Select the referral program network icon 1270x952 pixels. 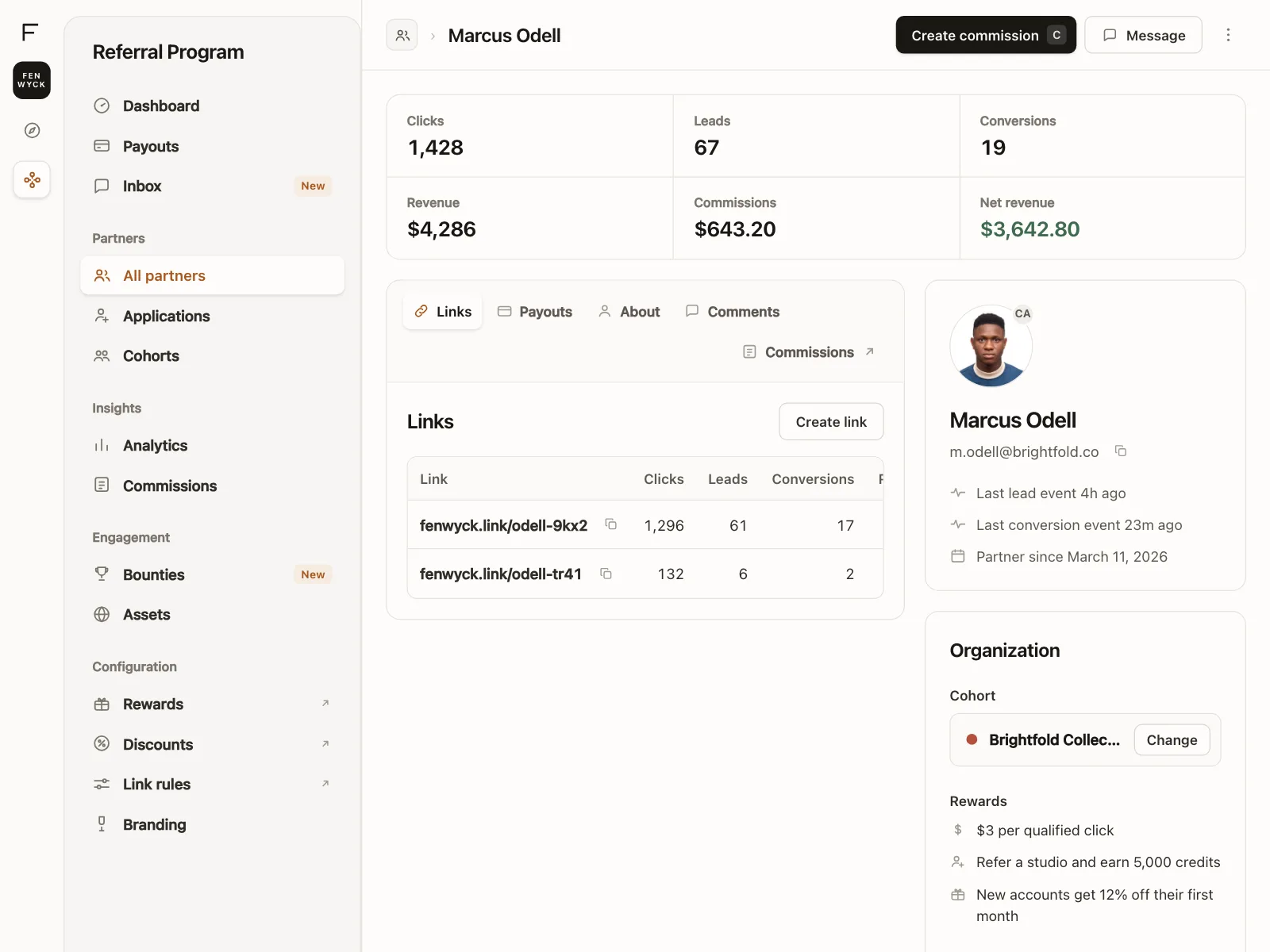click(x=32, y=180)
